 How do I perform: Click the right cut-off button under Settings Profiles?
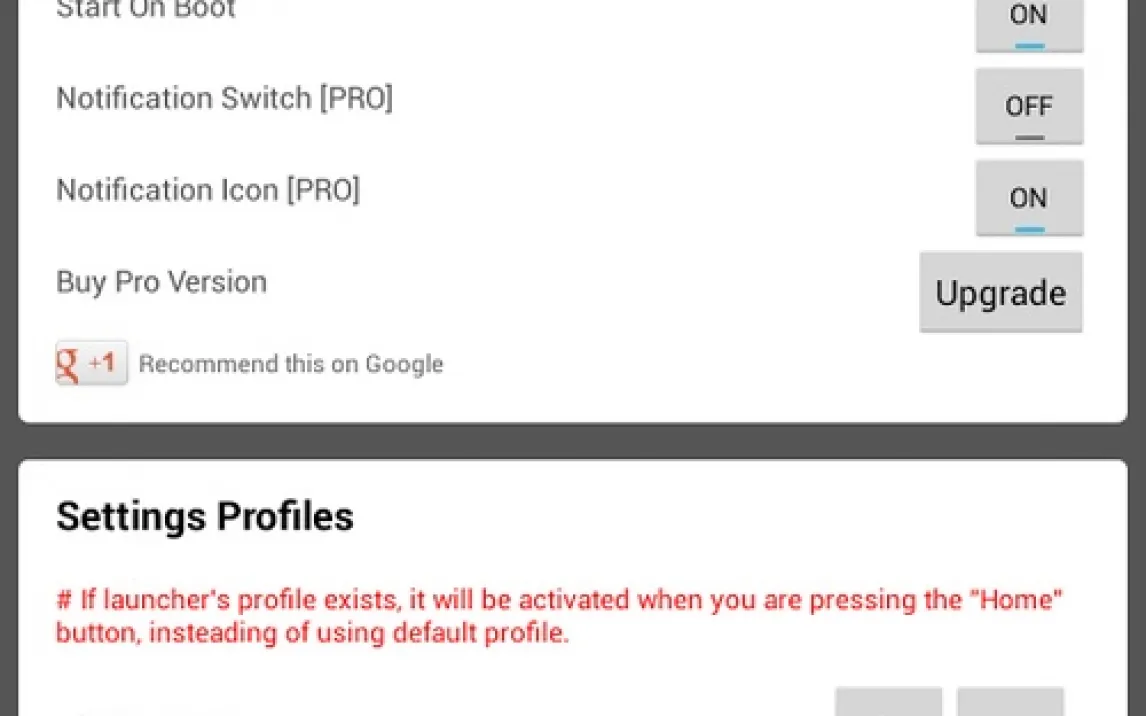pyautogui.click(x=1010, y=702)
